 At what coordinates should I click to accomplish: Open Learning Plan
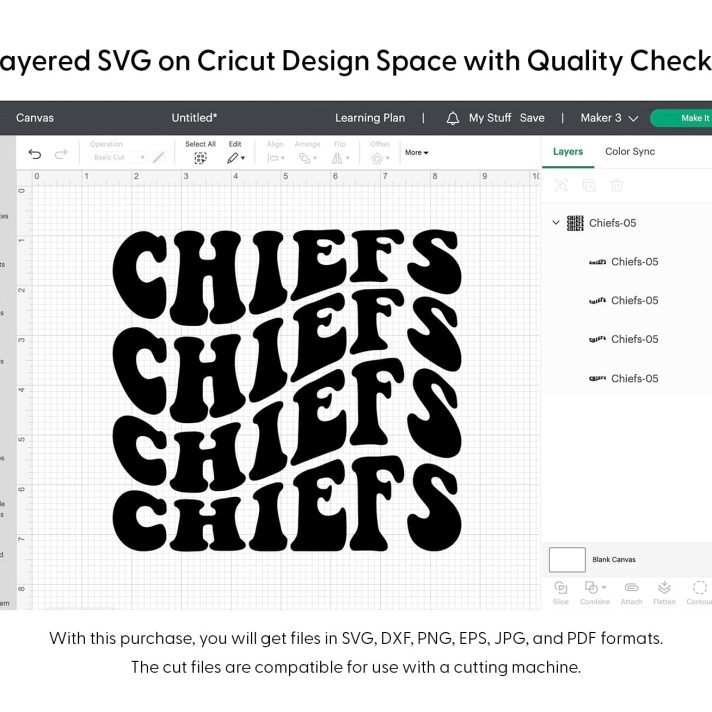(x=370, y=118)
